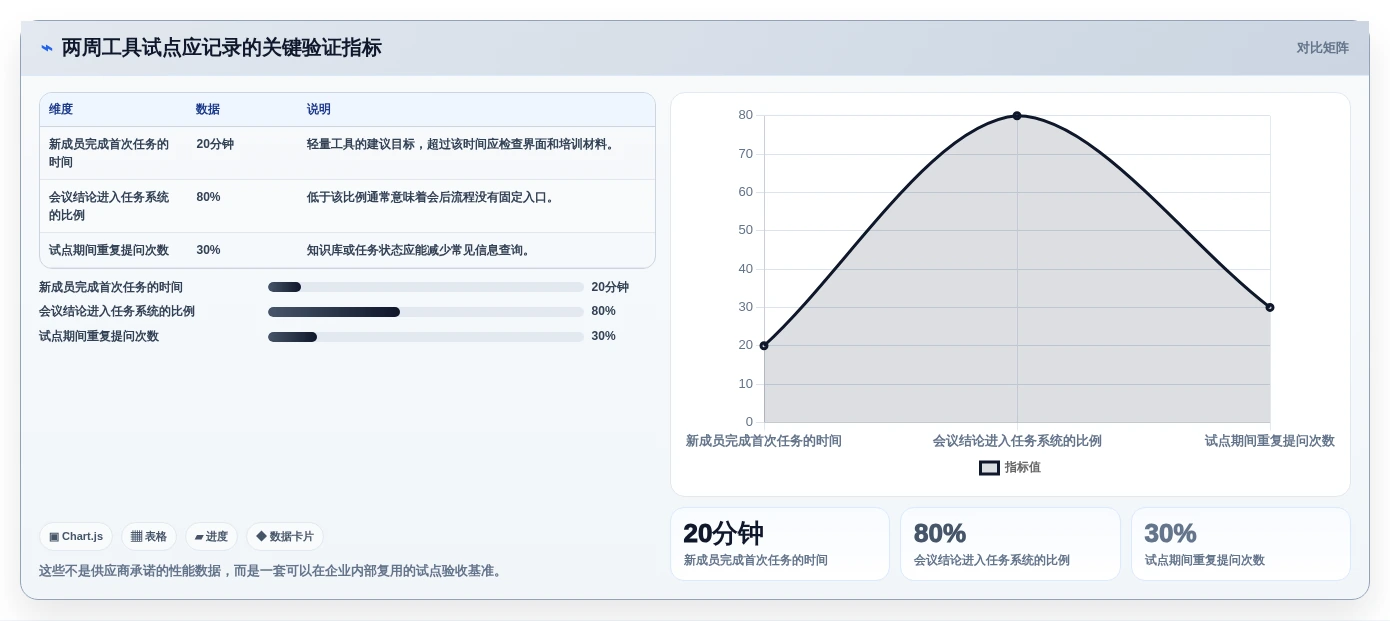Click the y-axis tick label 80
The image size is (1390, 621).
[x=746, y=115]
